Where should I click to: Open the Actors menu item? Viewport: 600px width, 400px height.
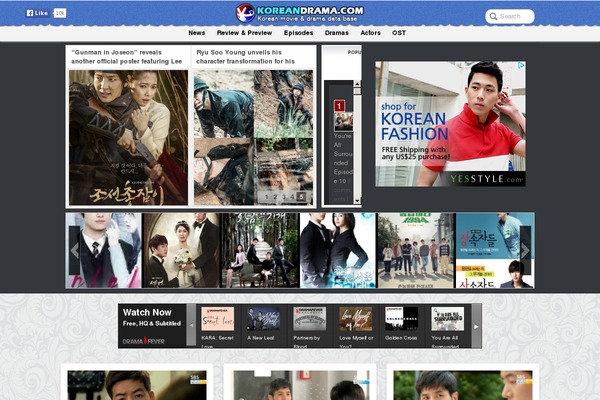[x=370, y=33]
